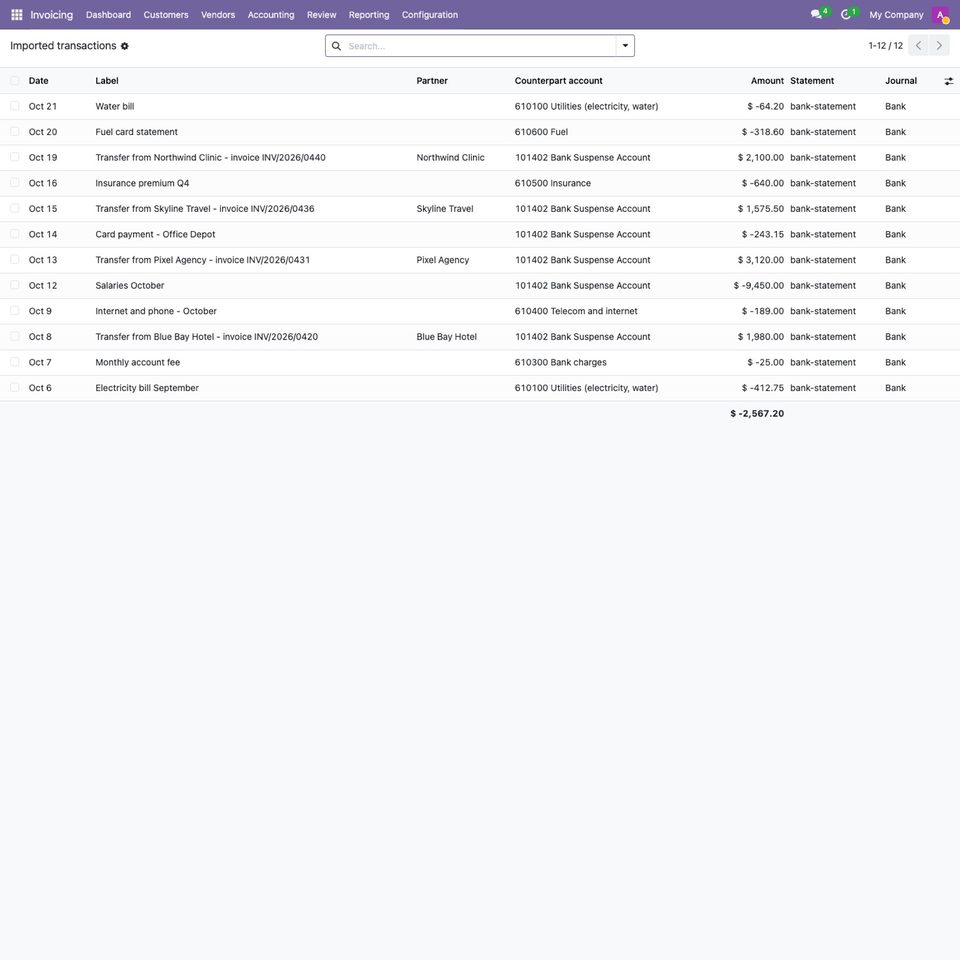This screenshot has height=960, width=960.
Task: Click the gear icon beside Imported transactions
Action: pos(125,46)
